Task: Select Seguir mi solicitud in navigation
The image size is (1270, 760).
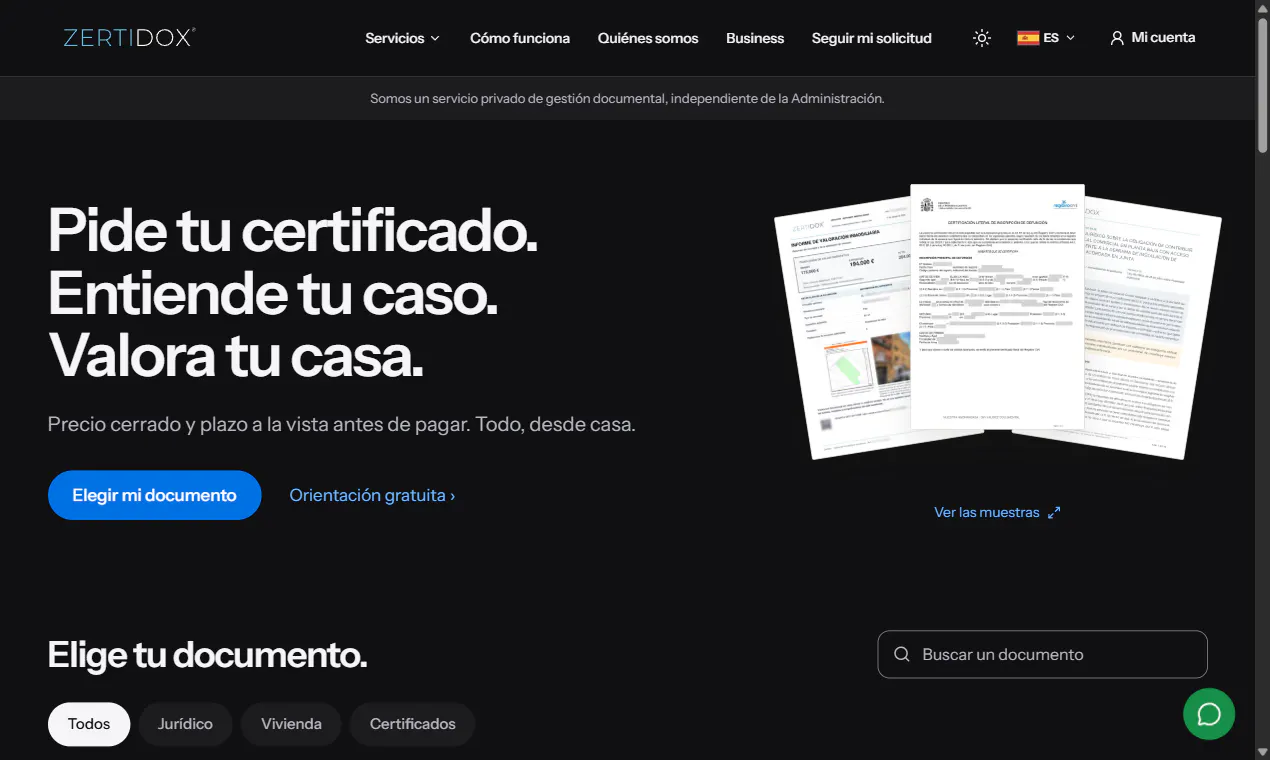Action: 872,38
